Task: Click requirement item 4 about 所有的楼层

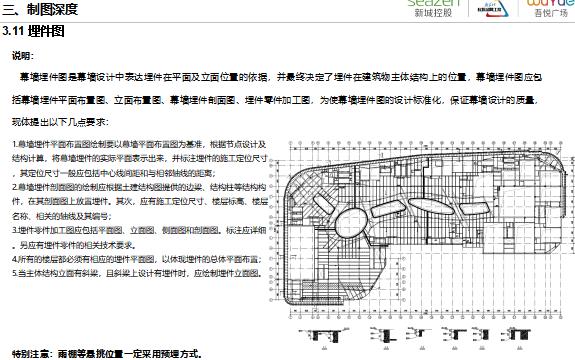Action: (137, 259)
